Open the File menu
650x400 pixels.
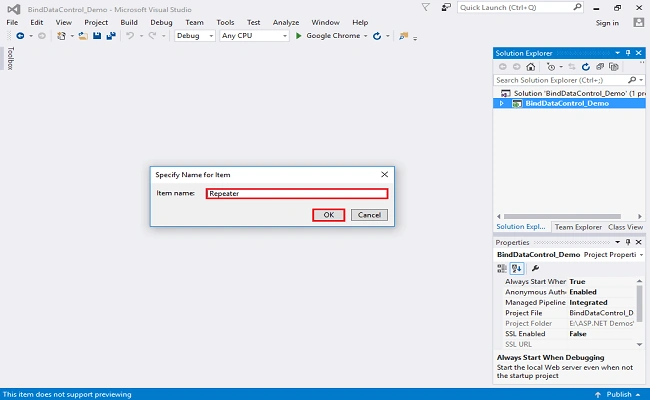click(x=12, y=22)
